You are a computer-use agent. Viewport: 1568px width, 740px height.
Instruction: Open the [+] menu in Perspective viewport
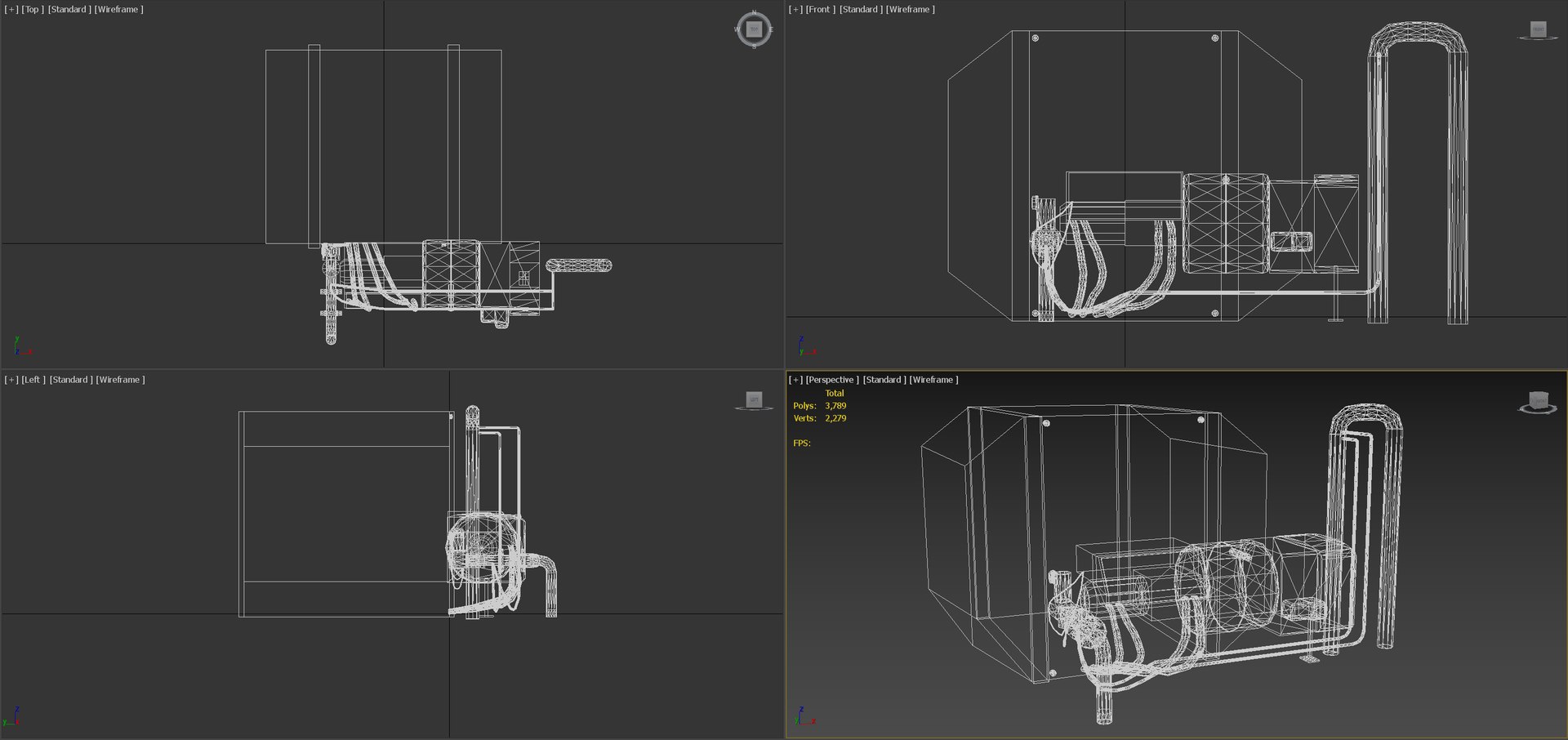795,380
